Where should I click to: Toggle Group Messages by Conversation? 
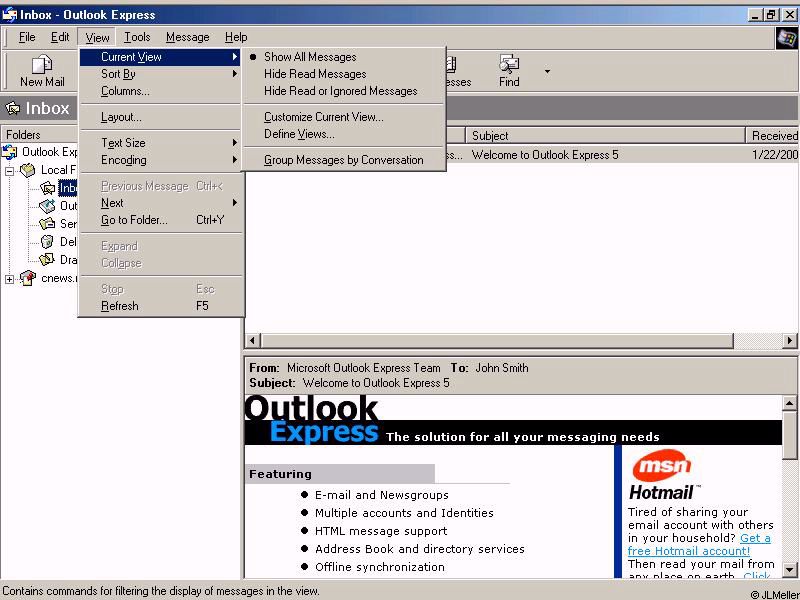(x=344, y=160)
